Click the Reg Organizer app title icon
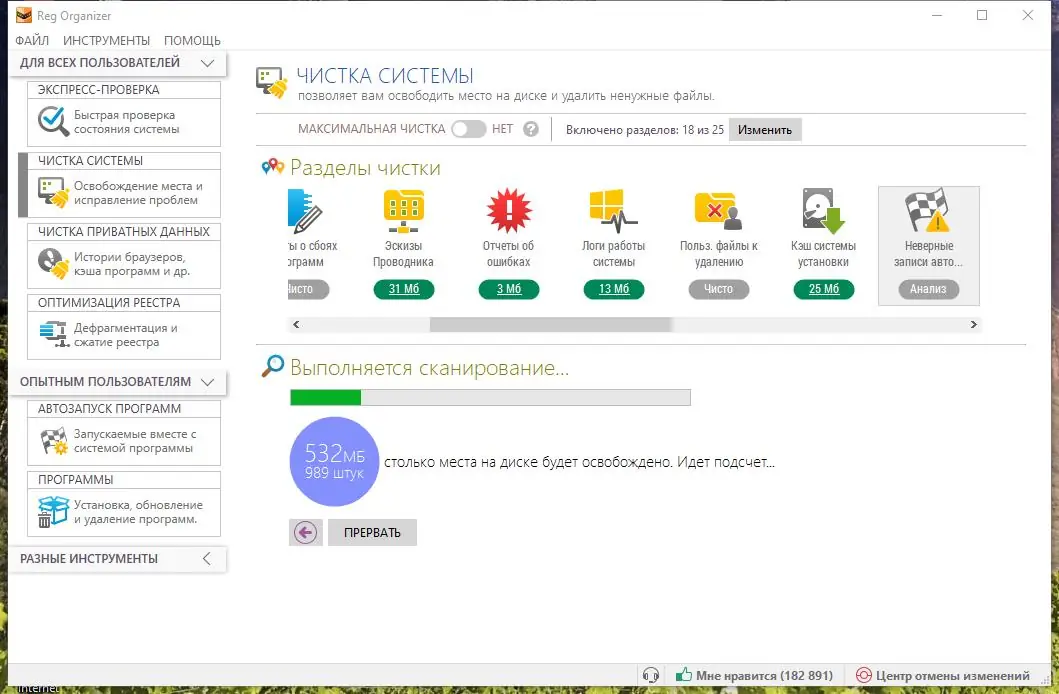 (24, 15)
